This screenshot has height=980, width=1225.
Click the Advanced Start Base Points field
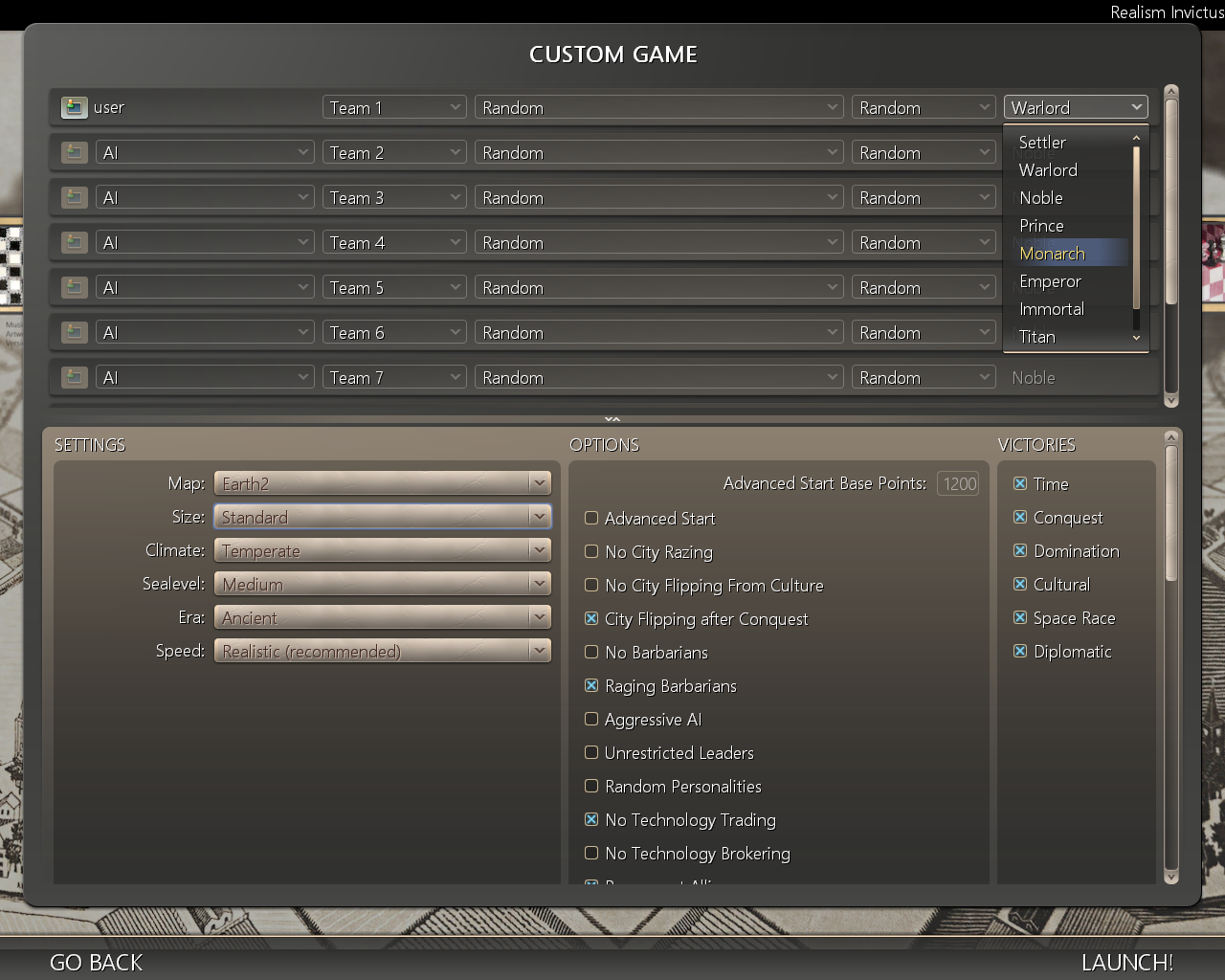[x=958, y=484]
